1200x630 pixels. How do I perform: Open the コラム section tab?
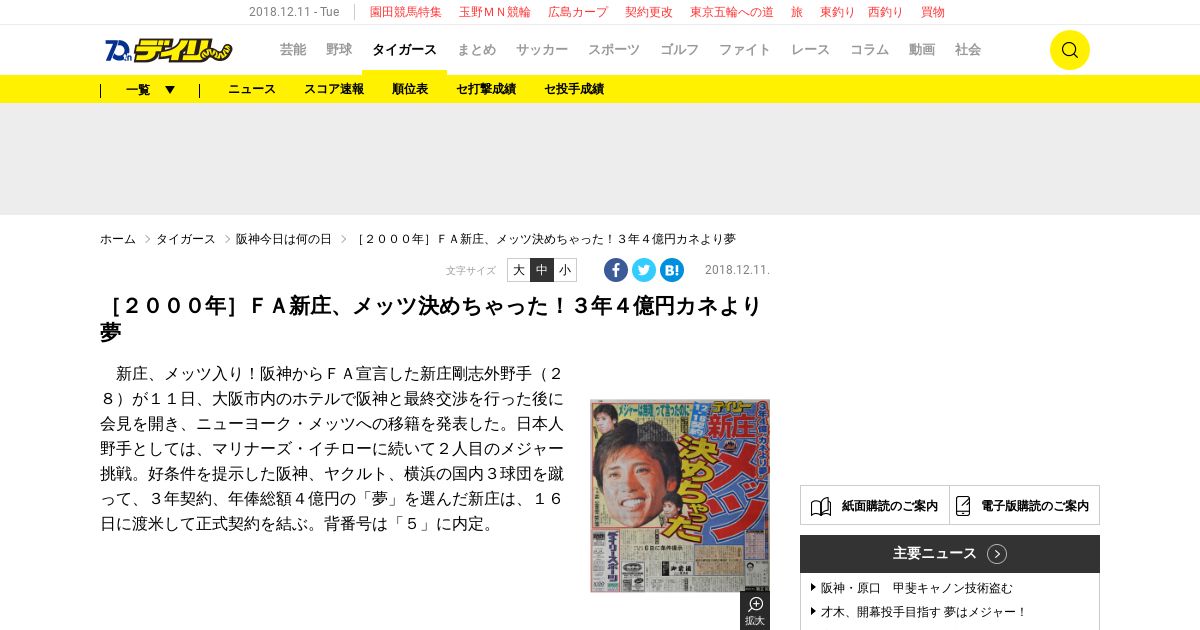869,50
